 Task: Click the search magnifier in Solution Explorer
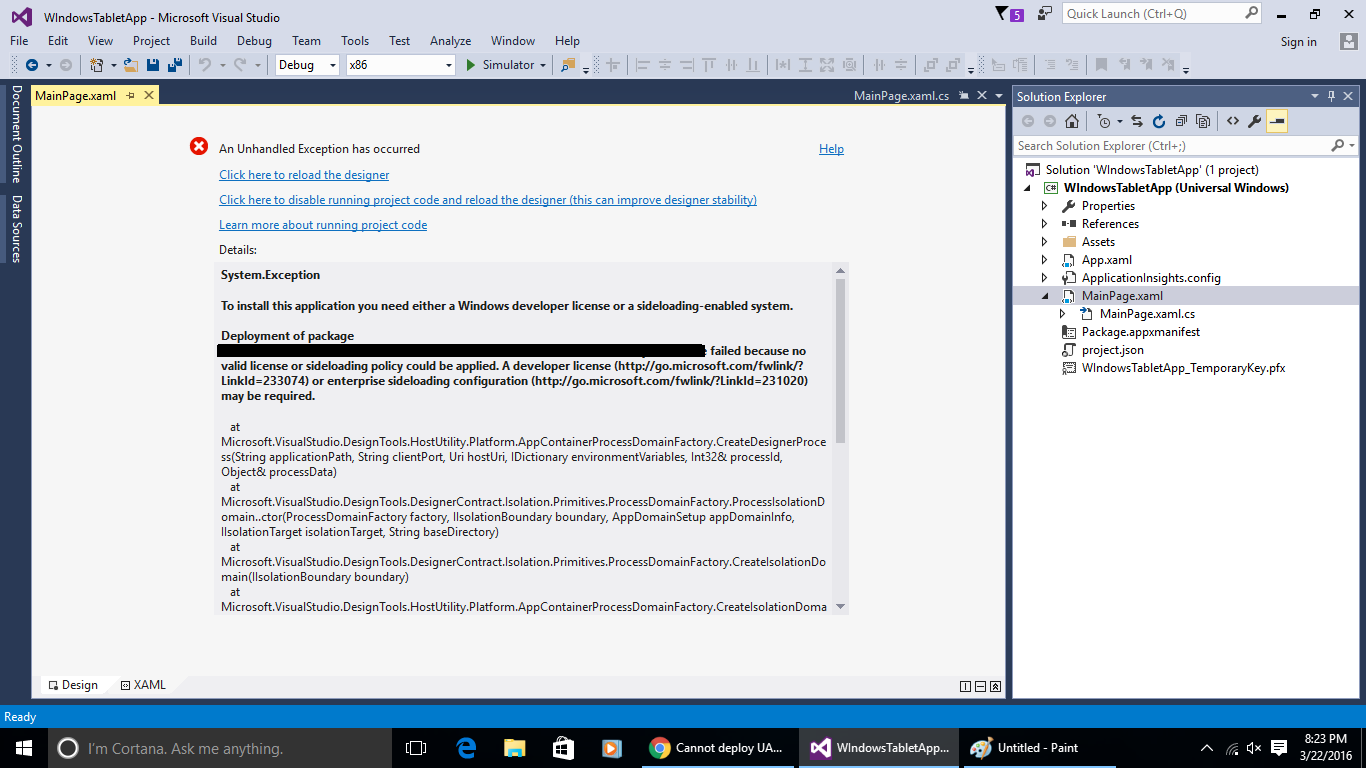(1338, 146)
